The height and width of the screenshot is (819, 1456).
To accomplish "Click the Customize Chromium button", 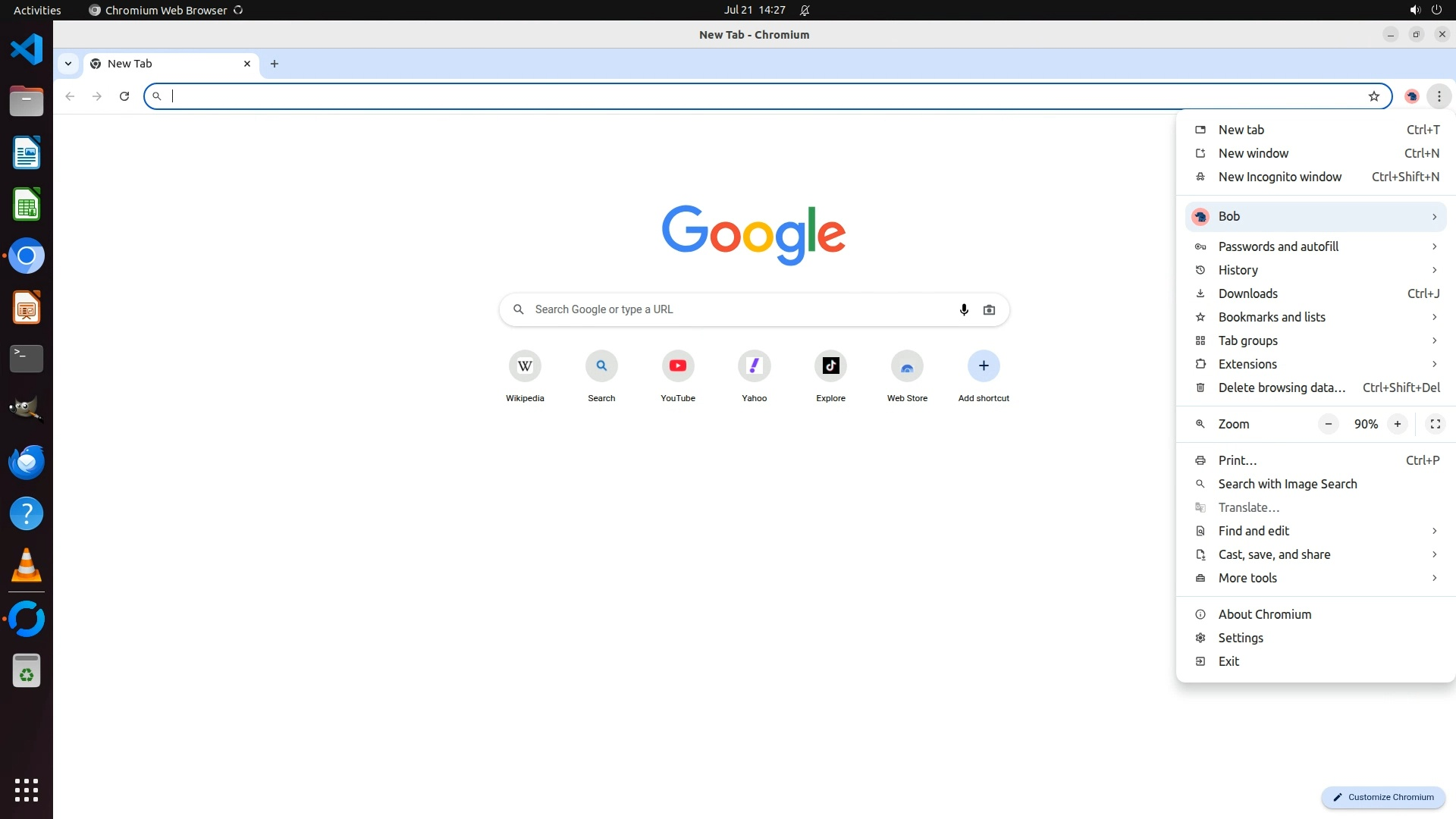I will click(1383, 797).
